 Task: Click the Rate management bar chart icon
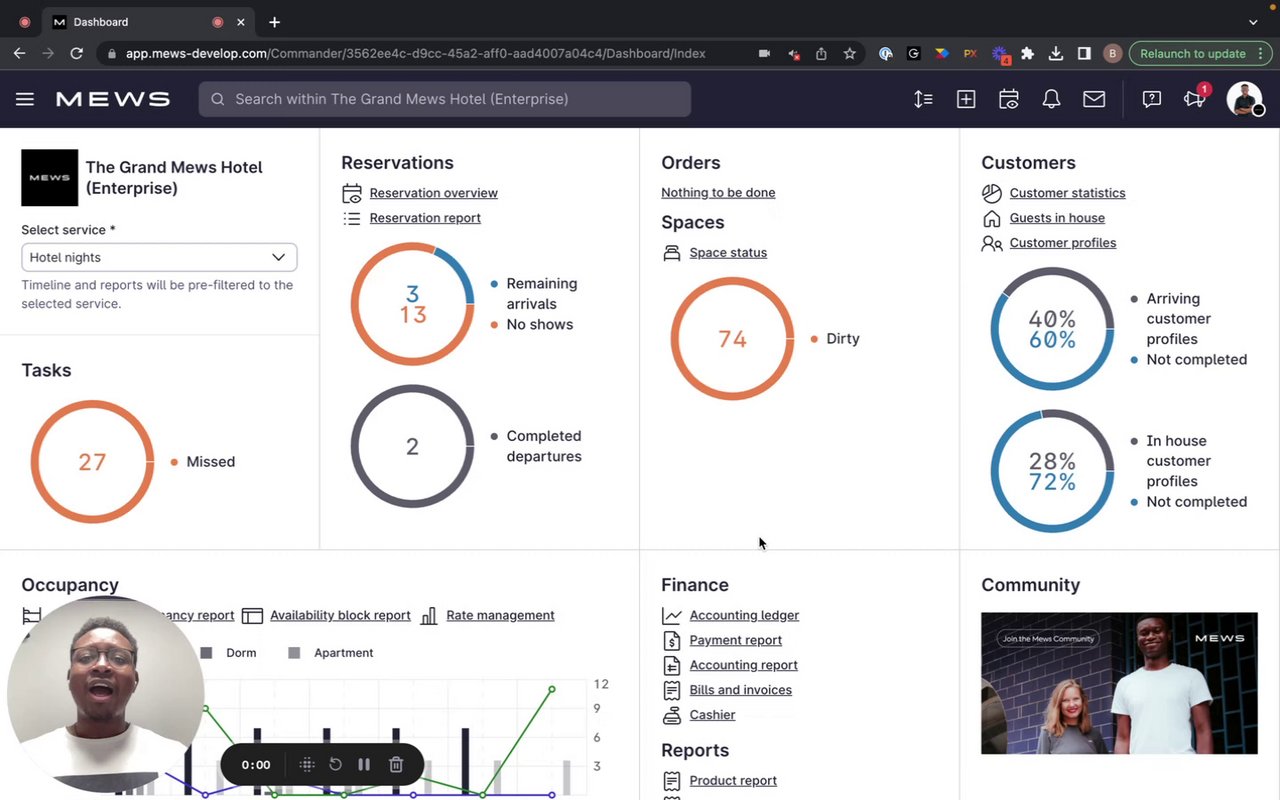429,615
